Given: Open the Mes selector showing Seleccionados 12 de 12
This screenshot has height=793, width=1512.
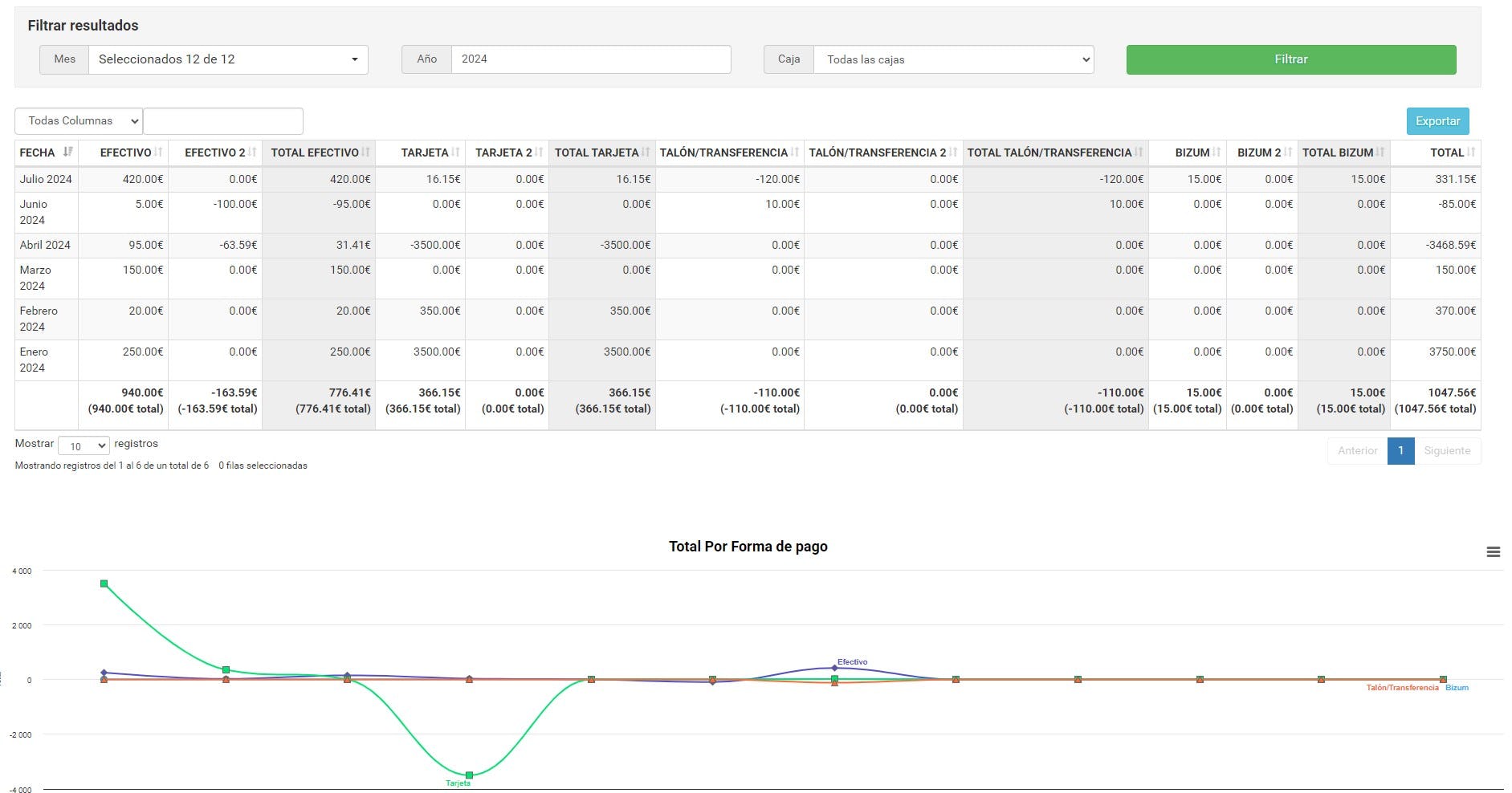Looking at the screenshot, I should pos(227,59).
